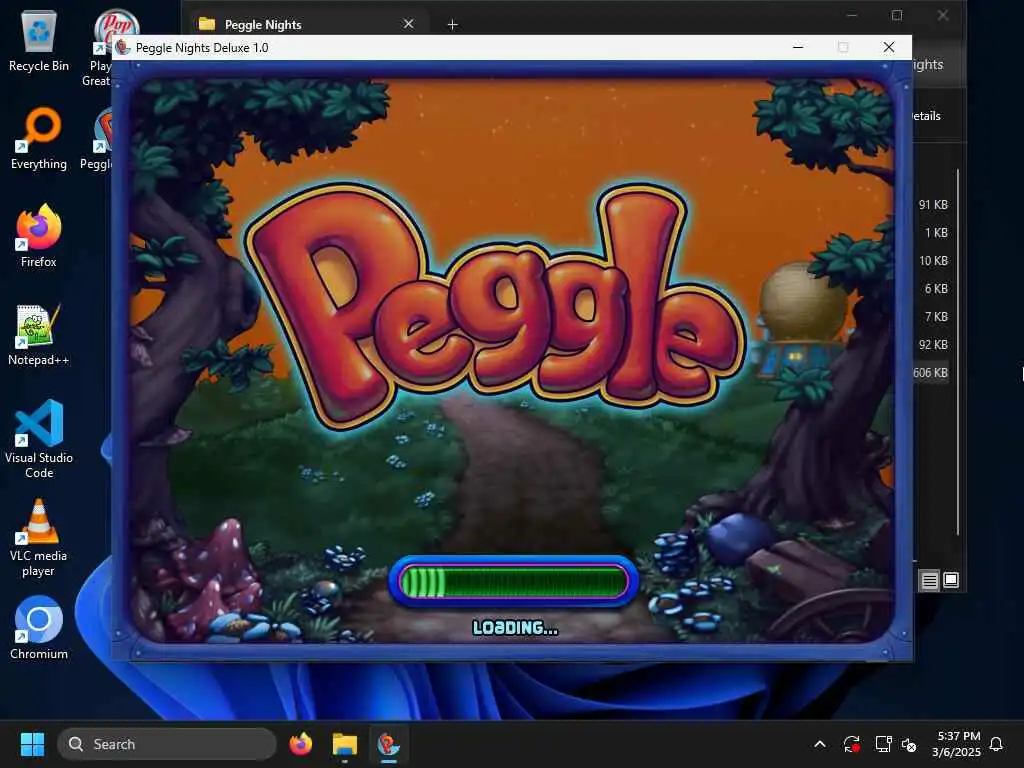
Task: Launch Firefox from the desktop shortcut
Action: pos(39,236)
